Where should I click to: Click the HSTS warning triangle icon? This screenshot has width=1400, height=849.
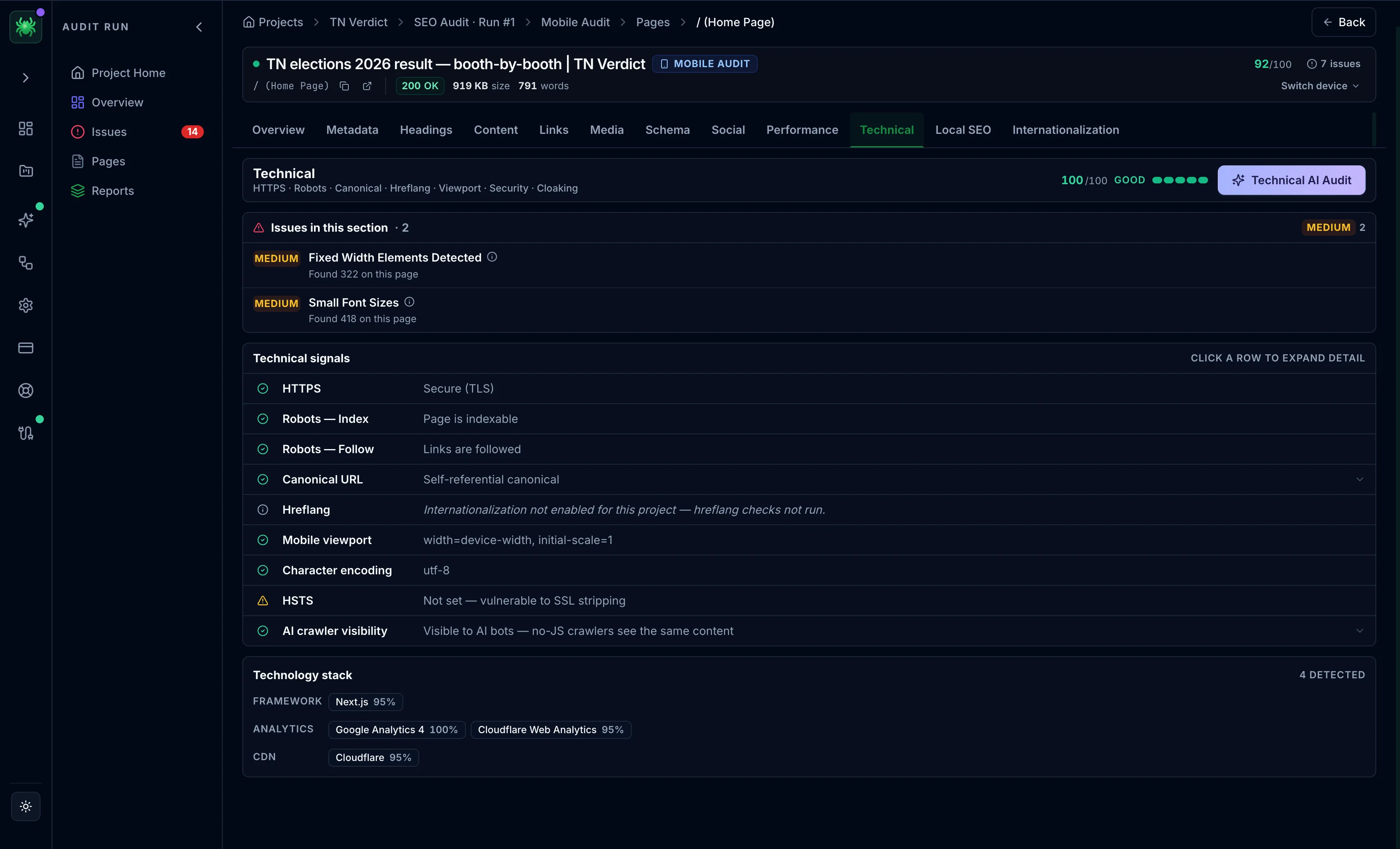[262, 601]
